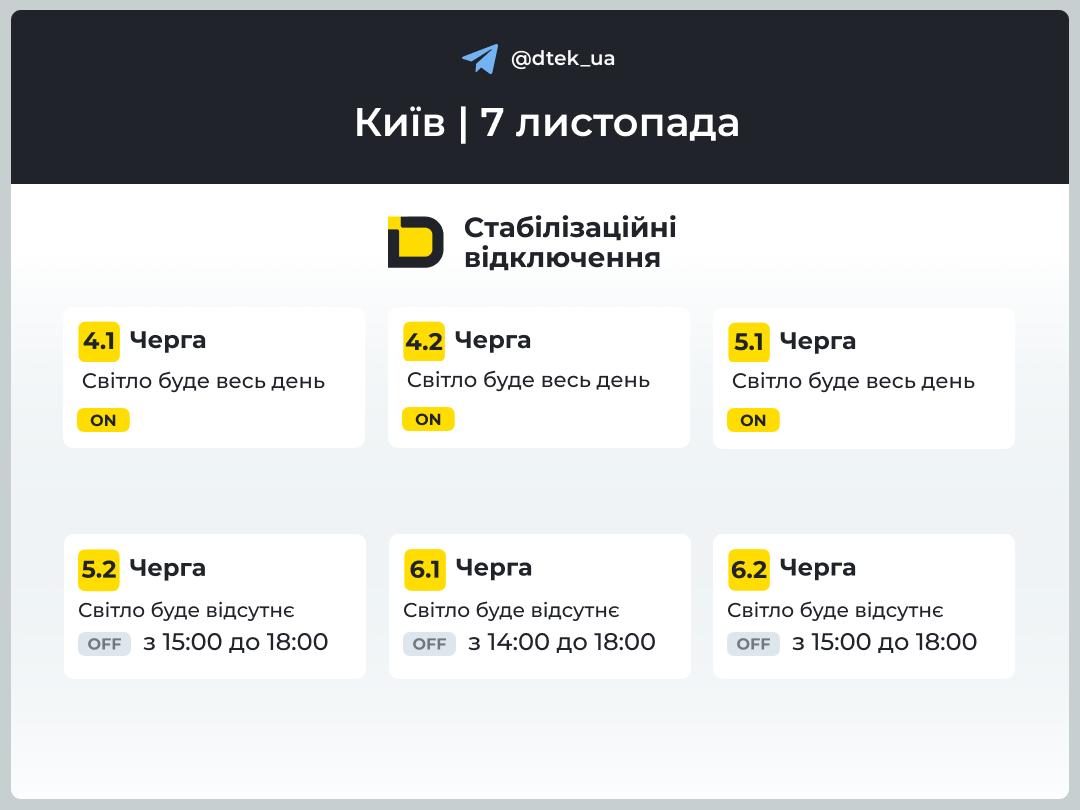Open the @dtek_ua Telegram handle
Screen dimensions: 1080x810
562,59
